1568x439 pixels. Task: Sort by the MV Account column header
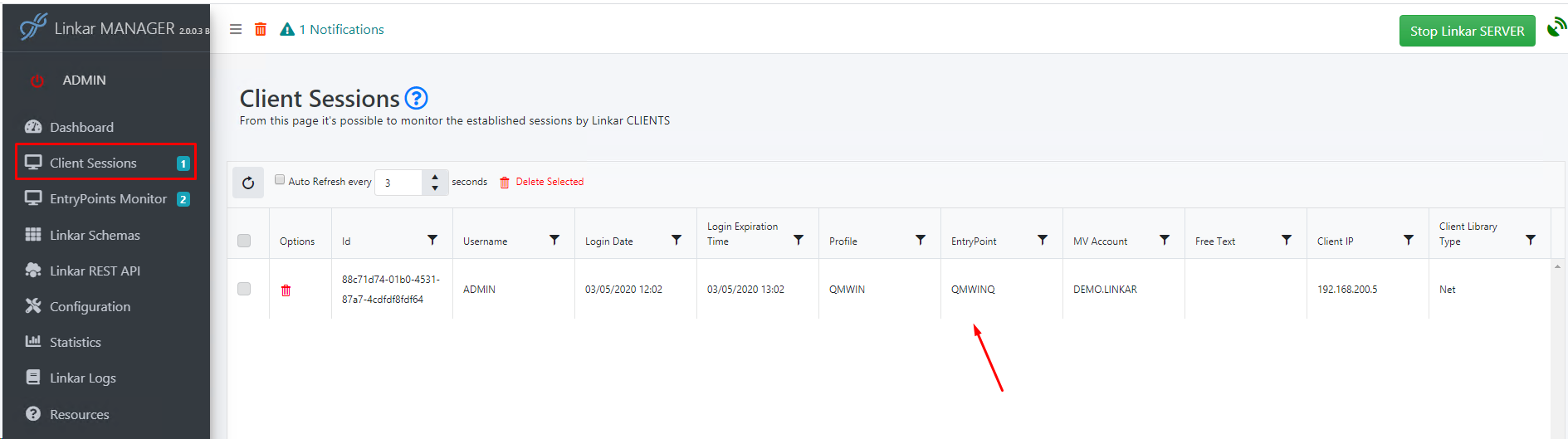pos(1100,241)
